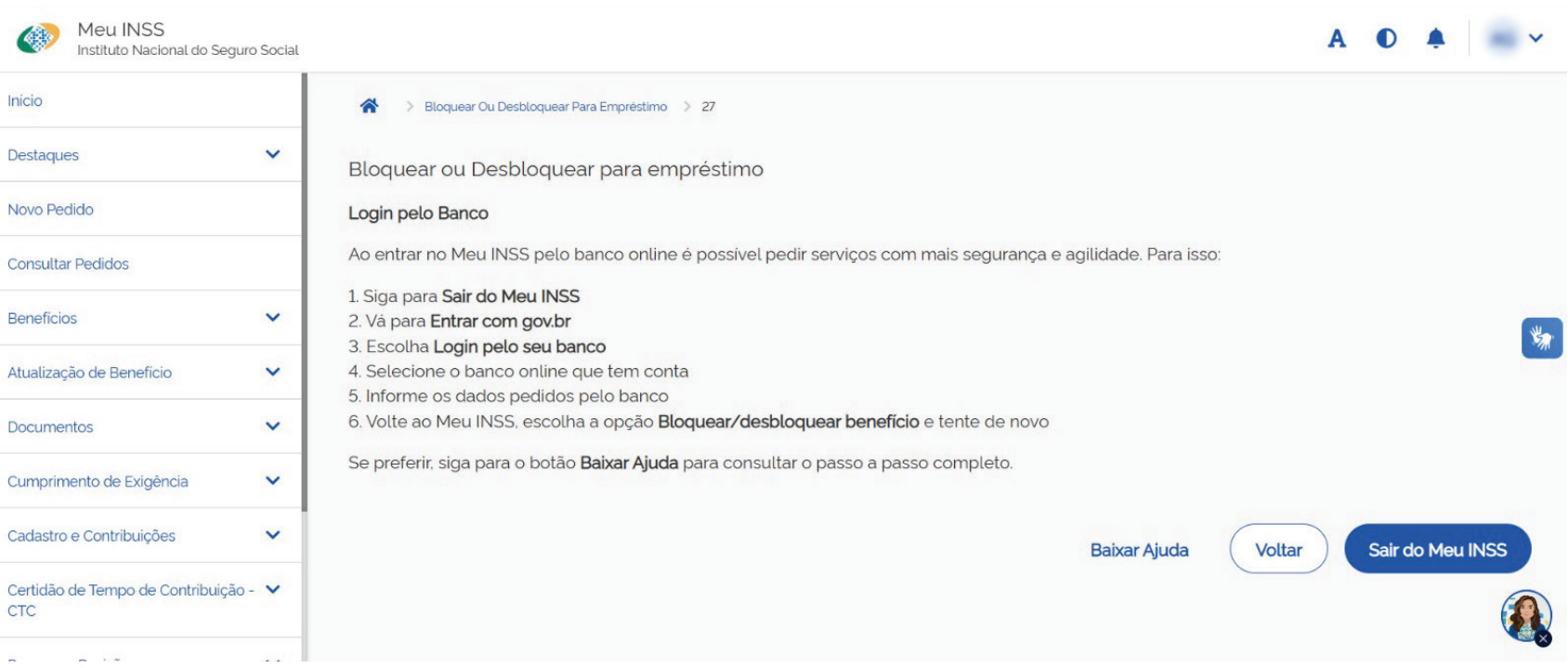Click the Login pelo Banco subheading
1568x668 pixels.
418,213
